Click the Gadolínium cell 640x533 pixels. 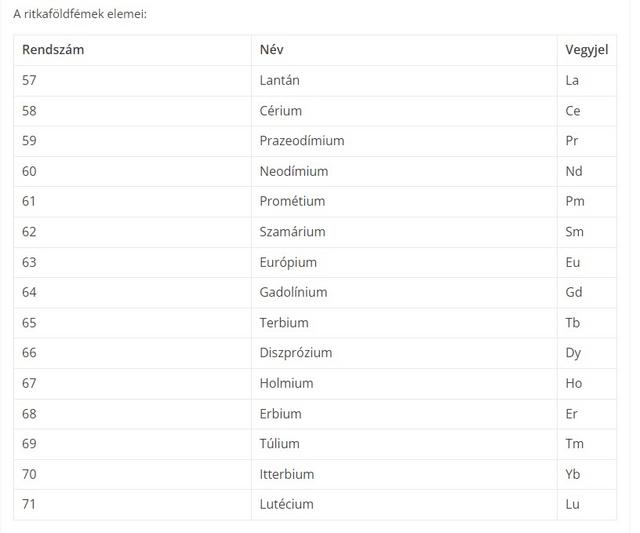[293, 292]
